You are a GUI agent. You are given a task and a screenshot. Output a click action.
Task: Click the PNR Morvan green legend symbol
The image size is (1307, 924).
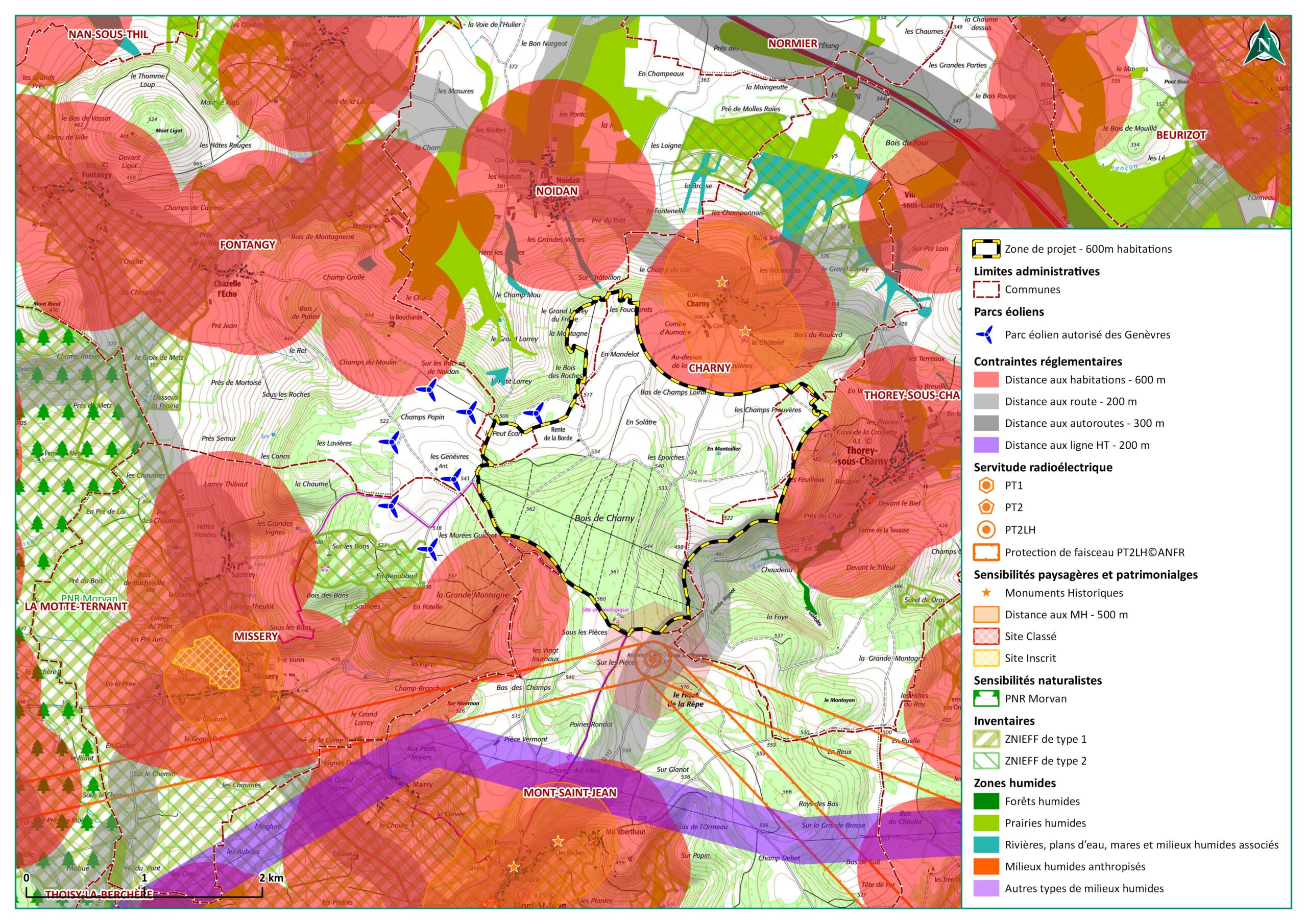(986, 698)
